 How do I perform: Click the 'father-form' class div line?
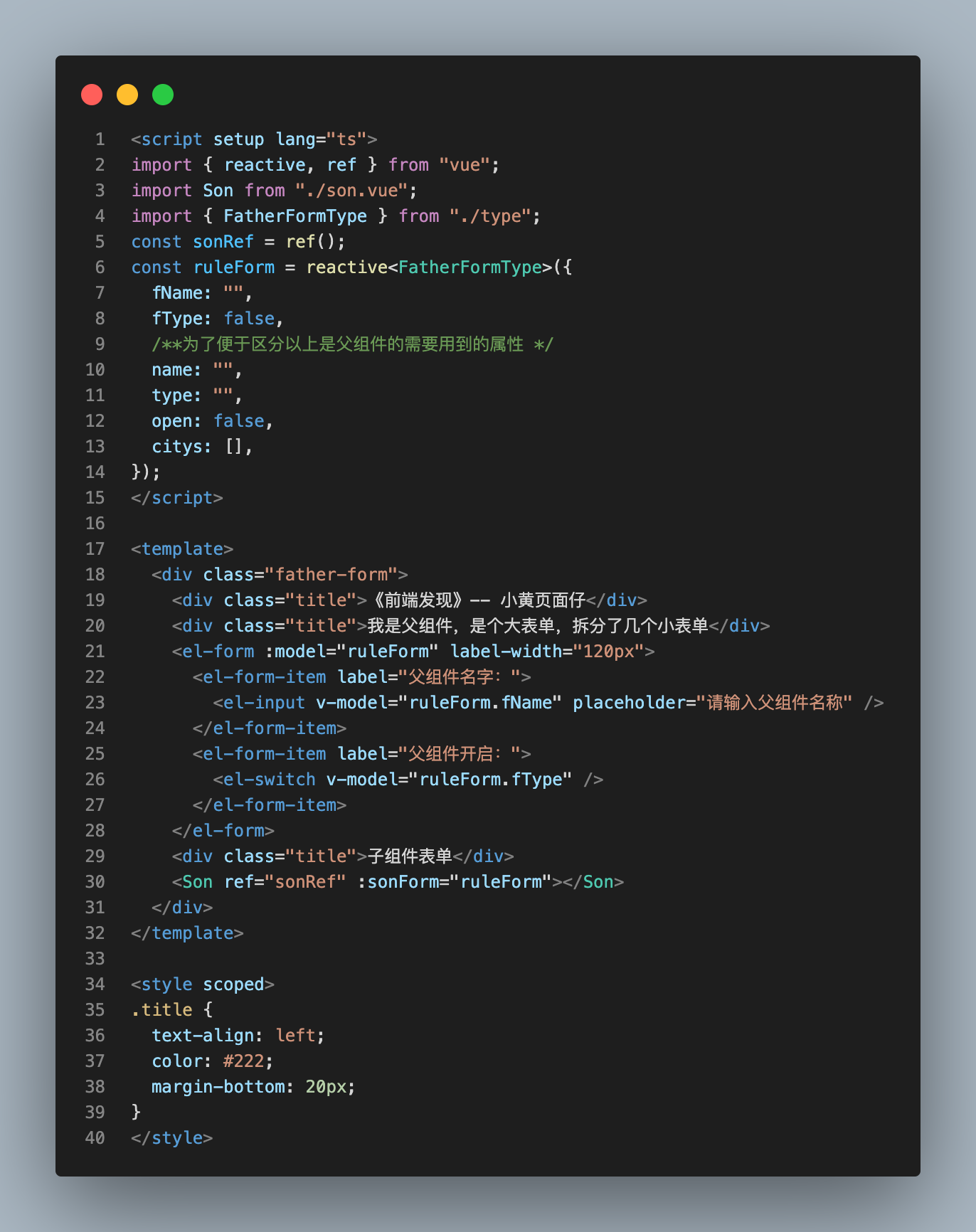click(x=280, y=575)
